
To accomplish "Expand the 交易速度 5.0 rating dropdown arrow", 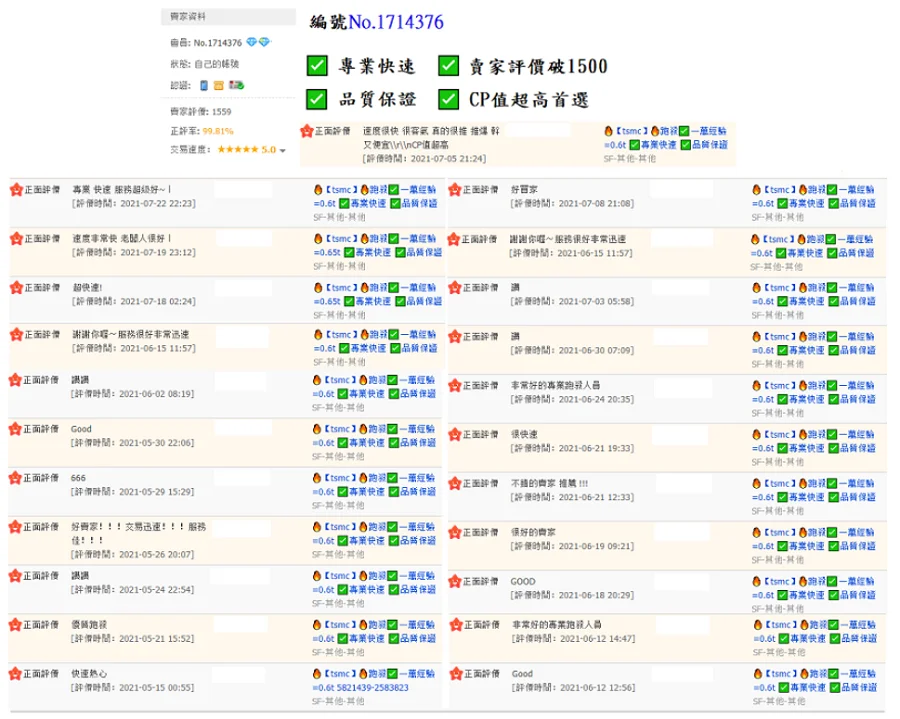I will [283, 151].
